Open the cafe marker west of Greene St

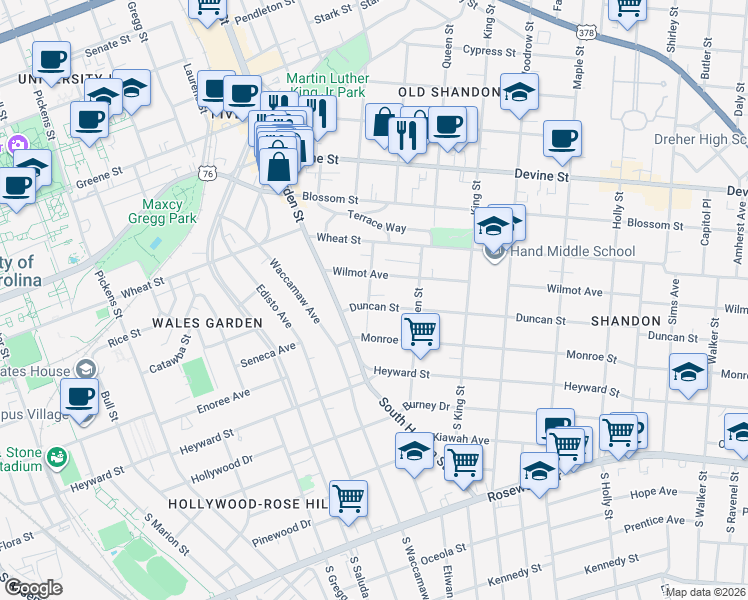tap(17, 187)
